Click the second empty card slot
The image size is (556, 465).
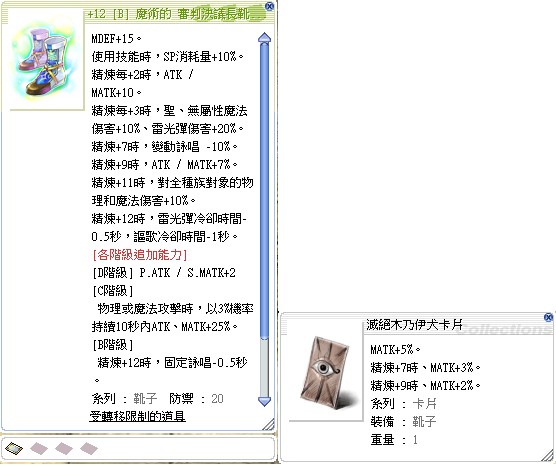[x=39, y=448]
